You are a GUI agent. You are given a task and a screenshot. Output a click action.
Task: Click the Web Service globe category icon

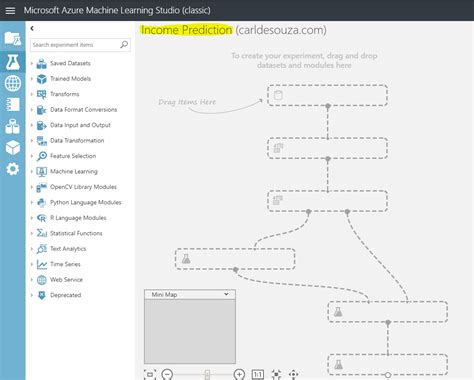41,280
